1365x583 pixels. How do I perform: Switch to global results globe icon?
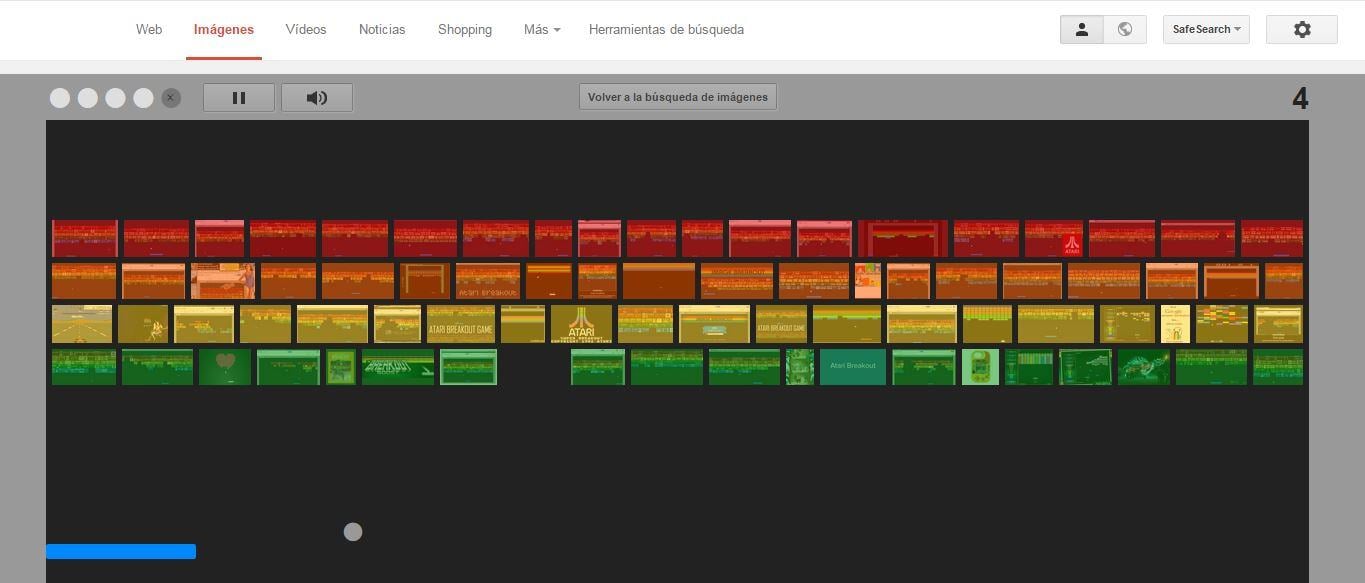coord(1125,29)
